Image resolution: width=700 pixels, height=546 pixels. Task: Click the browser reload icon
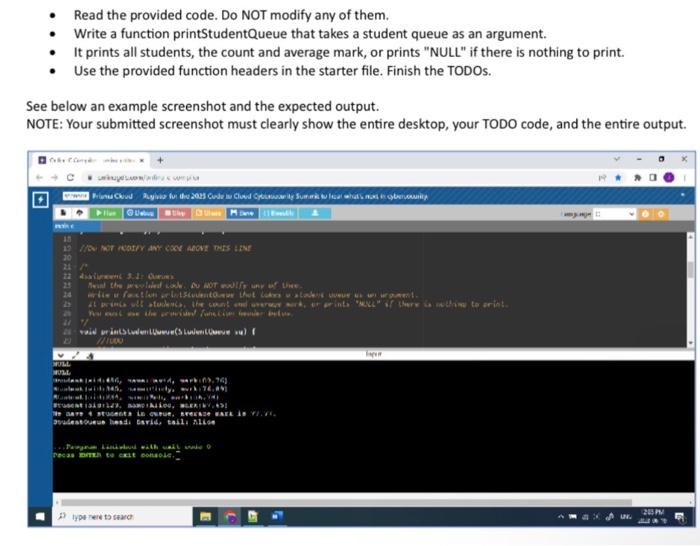(70, 177)
